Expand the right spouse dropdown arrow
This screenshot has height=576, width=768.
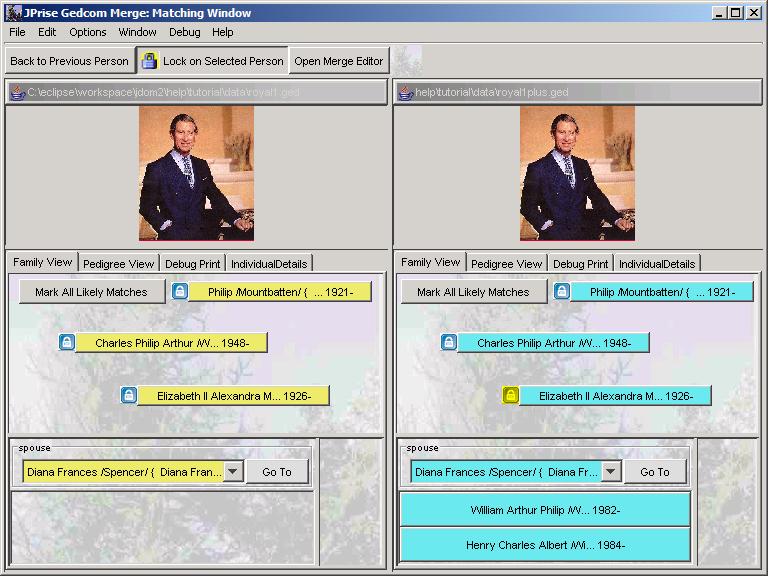(x=611, y=472)
